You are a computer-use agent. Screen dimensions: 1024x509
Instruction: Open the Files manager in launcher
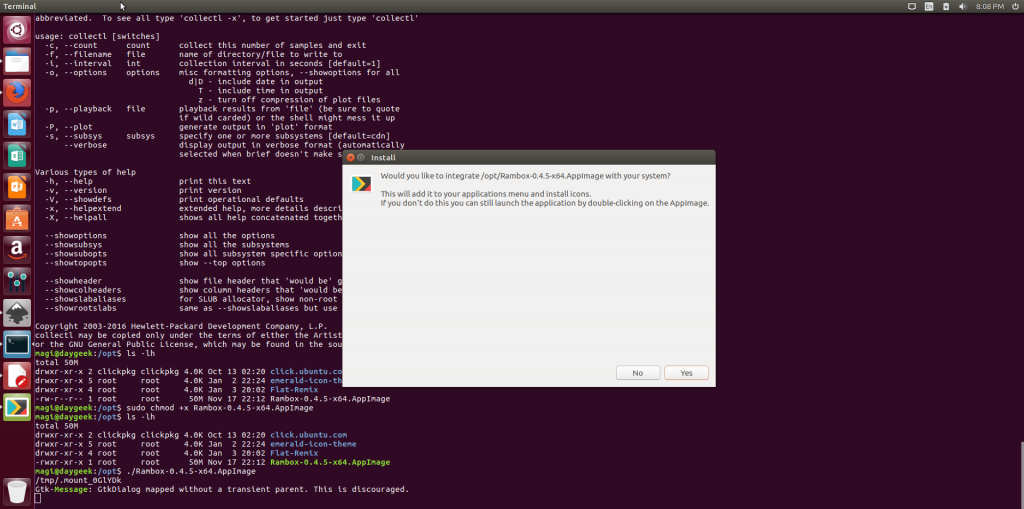pyautogui.click(x=16, y=62)
